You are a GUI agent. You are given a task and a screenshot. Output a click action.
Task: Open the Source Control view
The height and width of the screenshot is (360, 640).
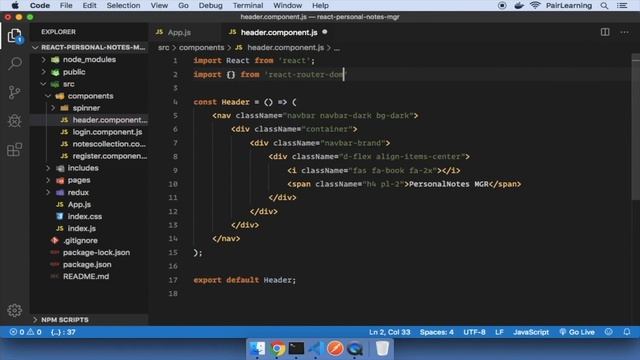(15, 92)
